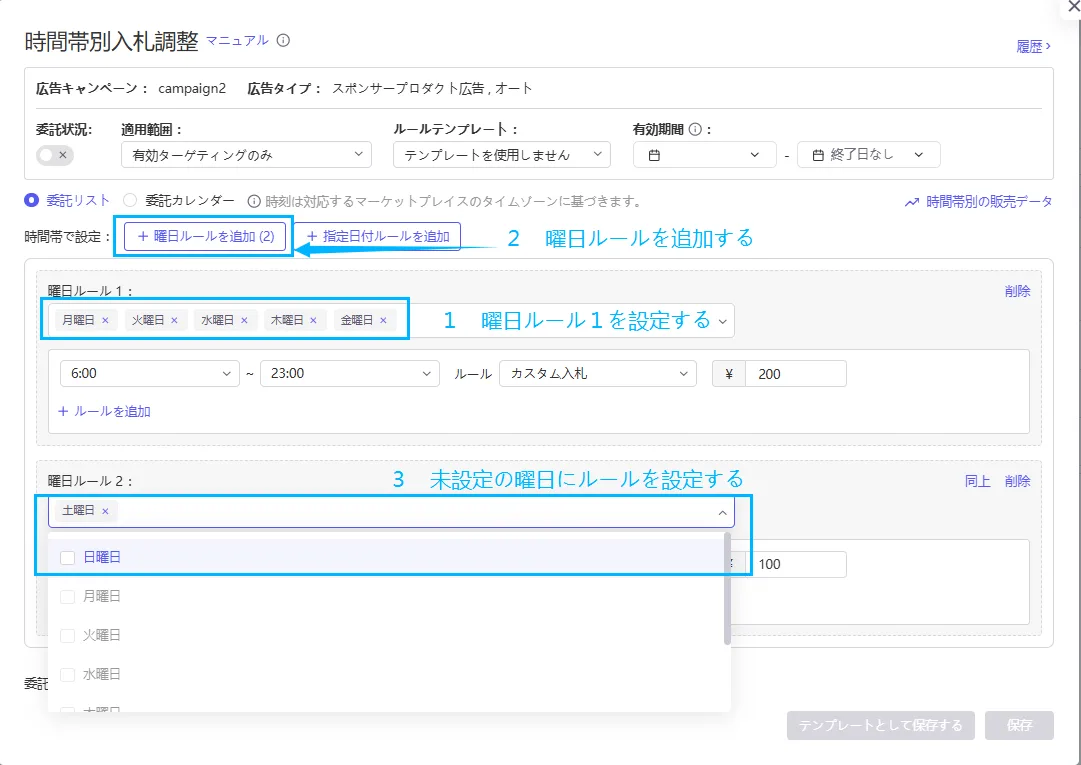Check the 日曜日 checkbox
Viewport: 1081px width, 765px height.
[68, 558]
